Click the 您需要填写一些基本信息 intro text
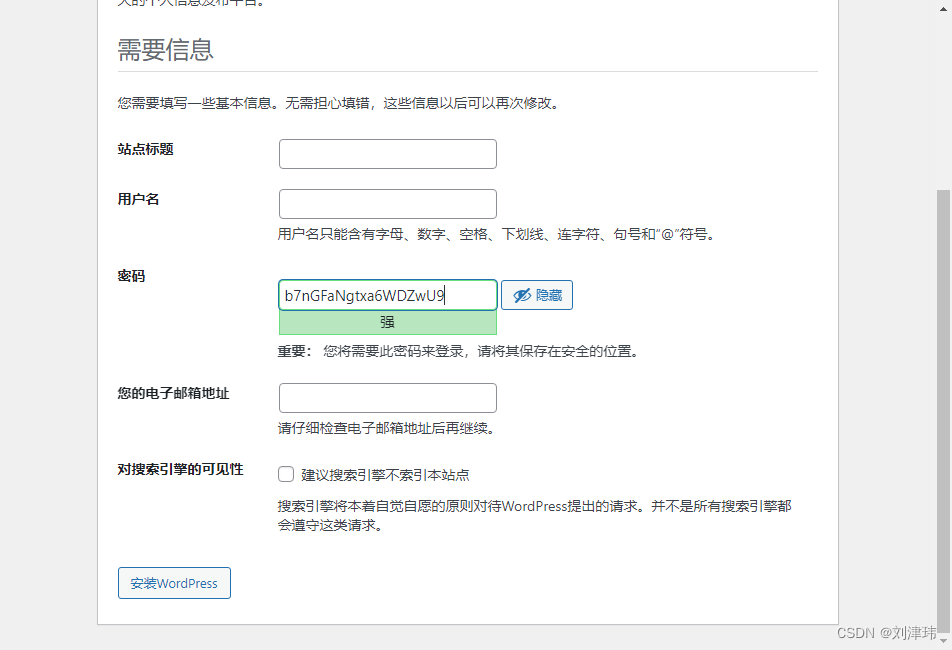Image resolution: width=952 pixels, height=650 pixels. point(339,103)
